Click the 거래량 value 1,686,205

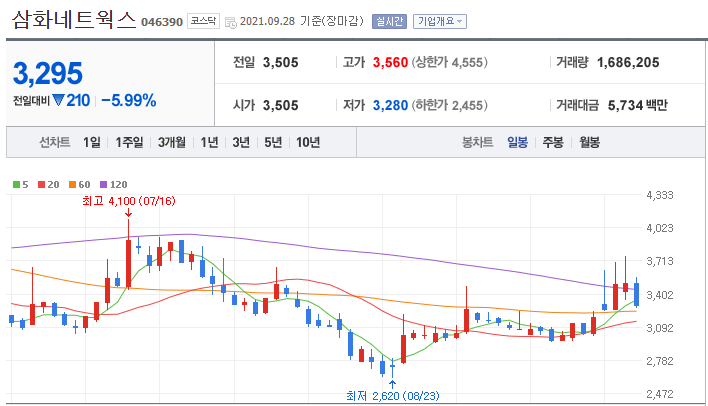(x=628, y=62)
